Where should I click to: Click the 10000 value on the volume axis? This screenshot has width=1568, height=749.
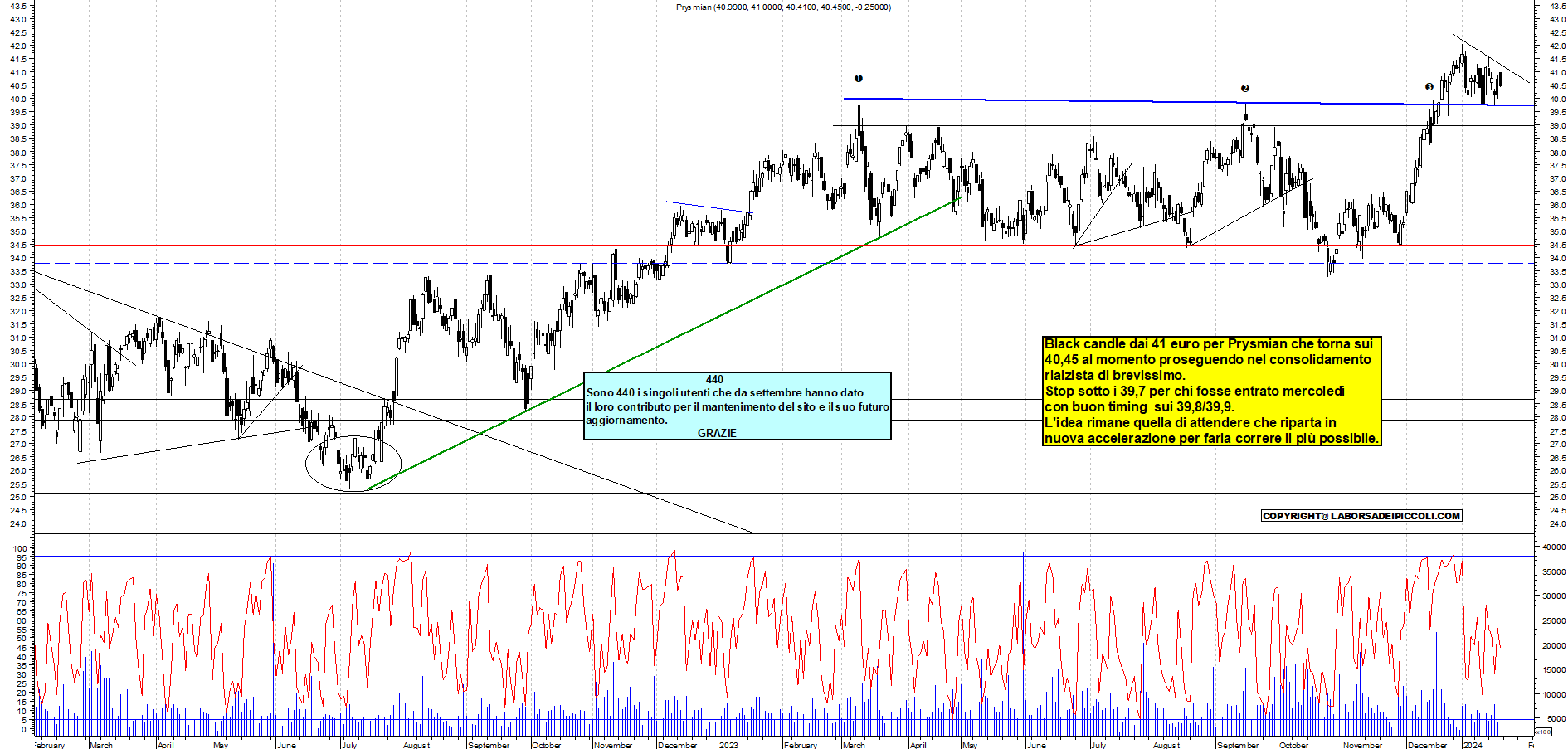(x=1554, y=695)
